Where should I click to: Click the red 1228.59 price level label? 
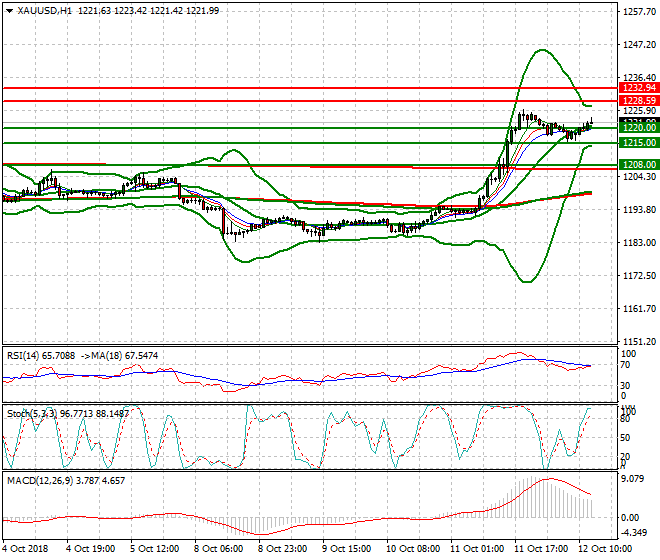[x=637, y=101]
